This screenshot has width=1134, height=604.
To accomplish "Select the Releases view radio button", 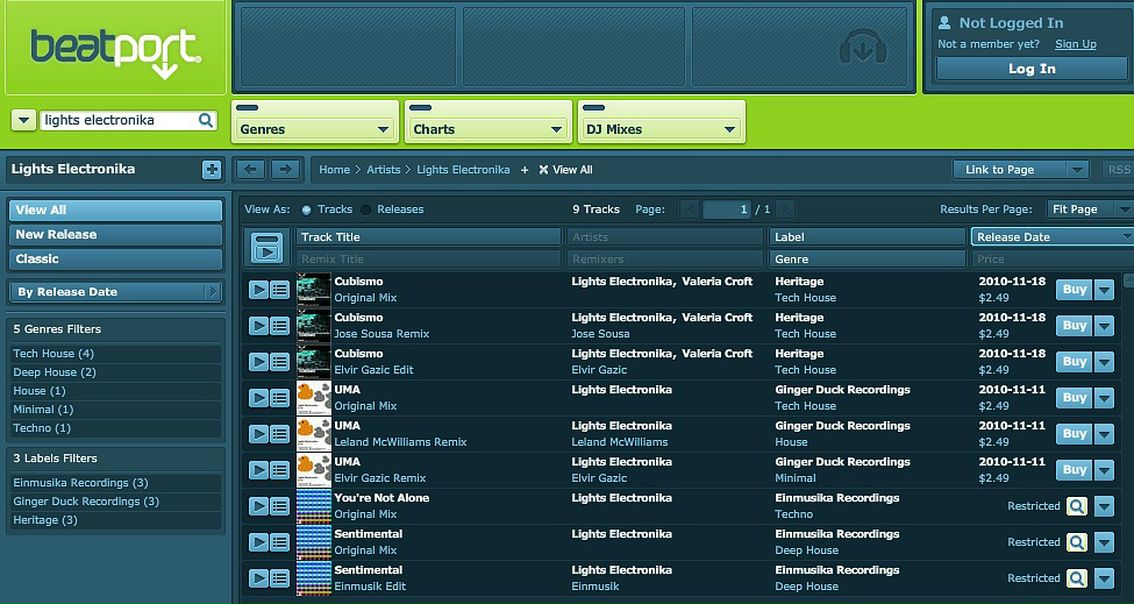I will tap(366, 210).
